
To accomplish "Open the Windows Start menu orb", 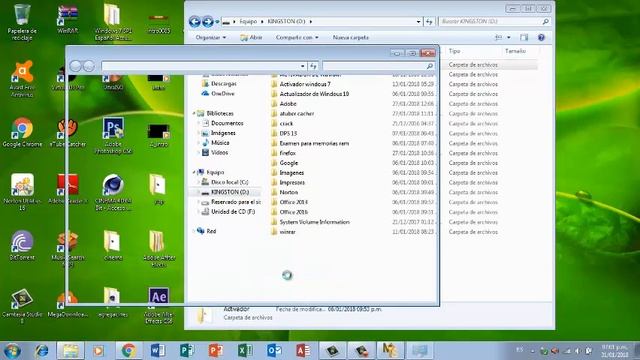I will (x=12, y=351).
